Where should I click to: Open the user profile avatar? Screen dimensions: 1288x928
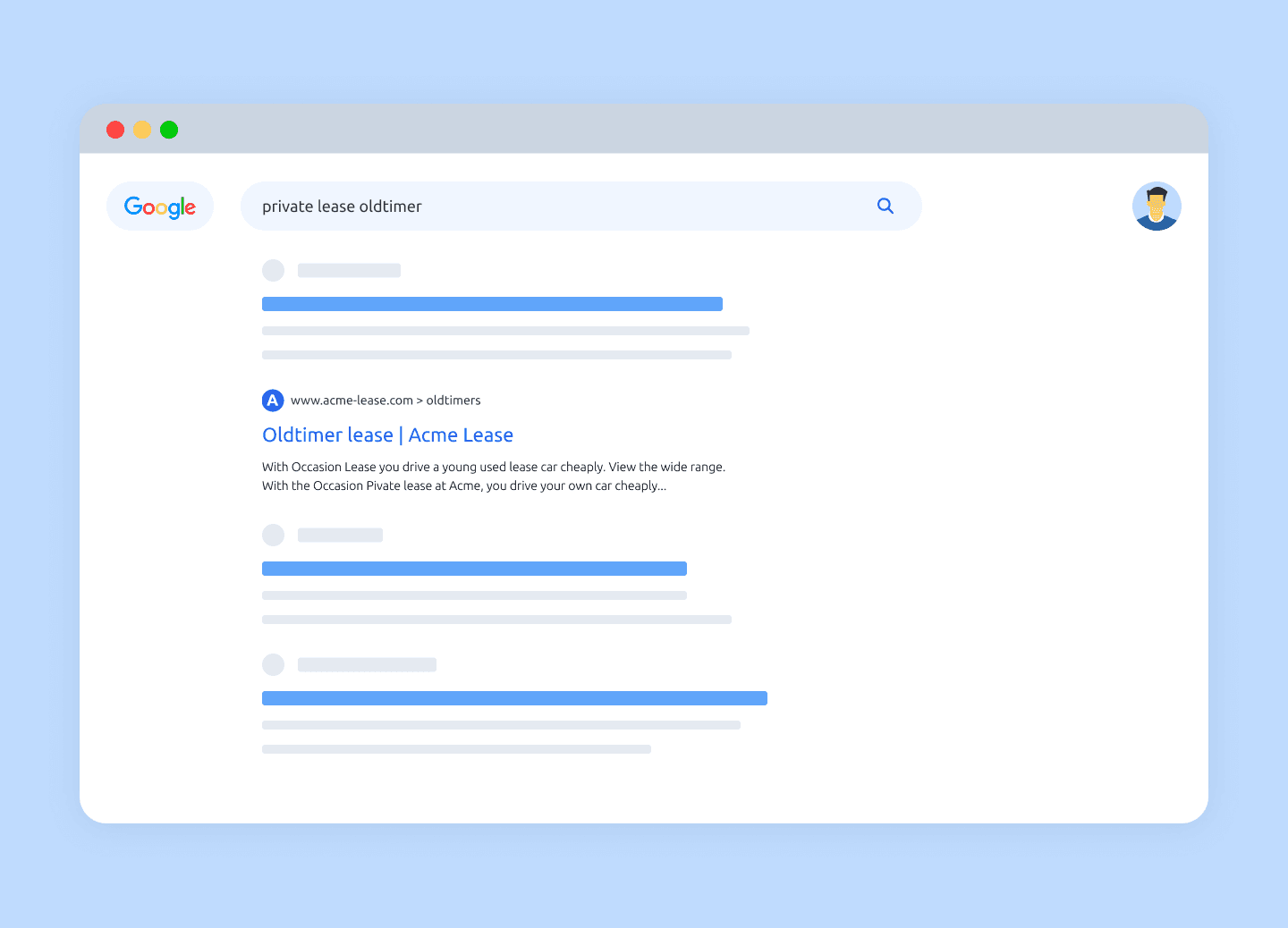(x=1157, y=206)
